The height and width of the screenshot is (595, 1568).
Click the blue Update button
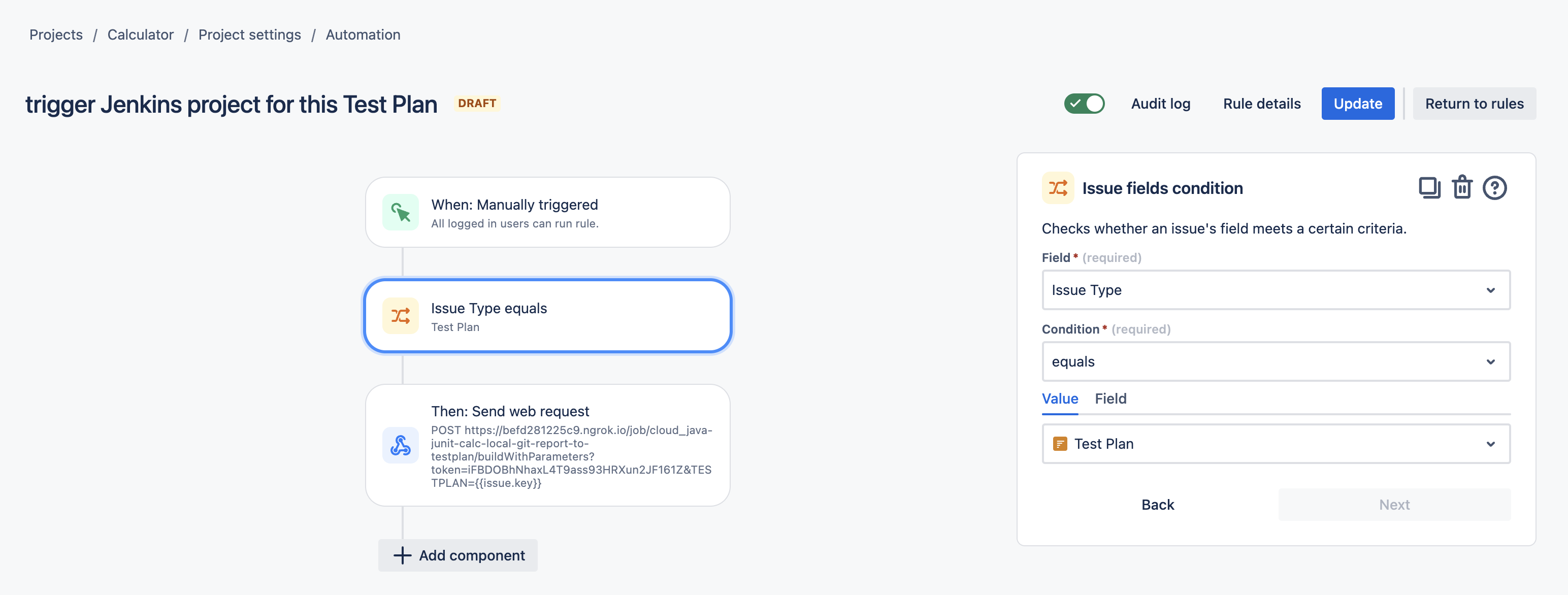[x=1357, y=104]
